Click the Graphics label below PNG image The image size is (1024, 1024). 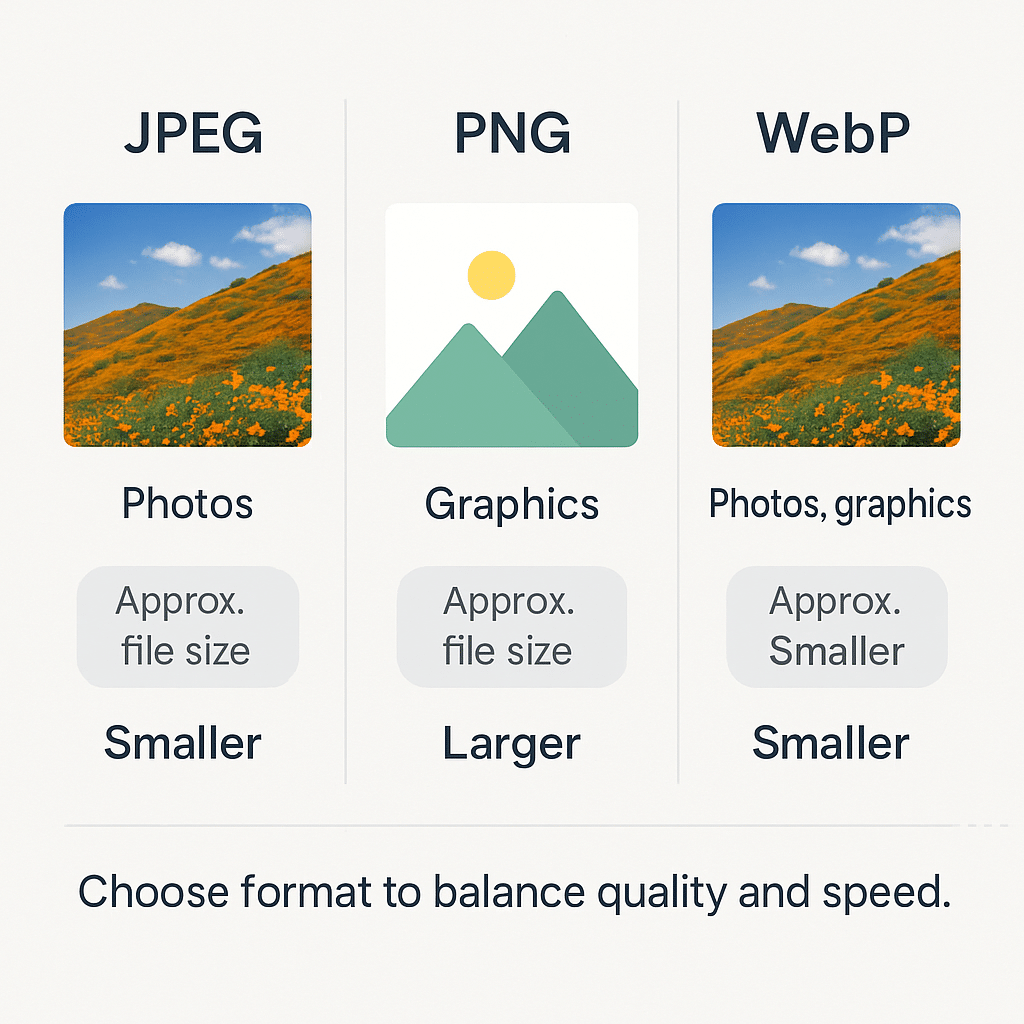point(511,504)
